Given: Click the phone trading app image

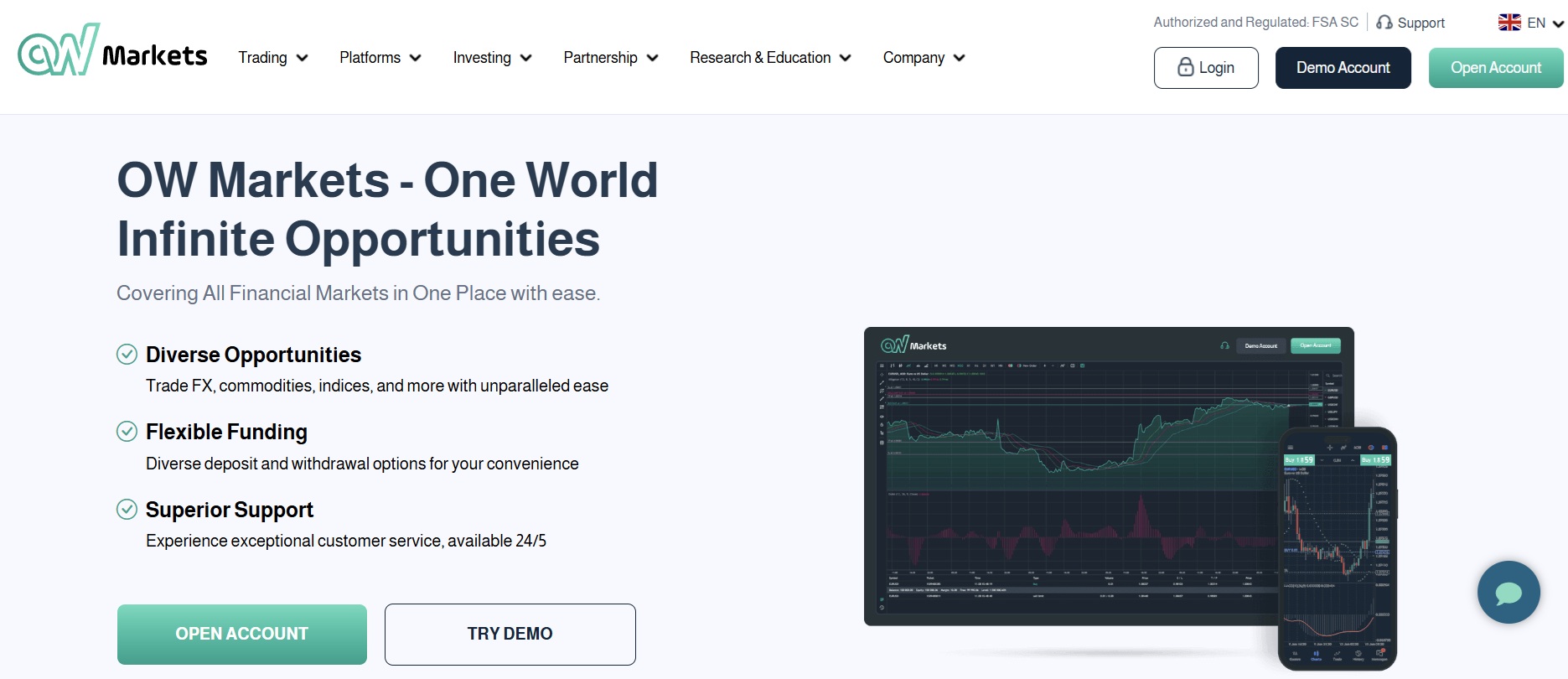Looking at the screenshot, I should (x=1338, y=549).
